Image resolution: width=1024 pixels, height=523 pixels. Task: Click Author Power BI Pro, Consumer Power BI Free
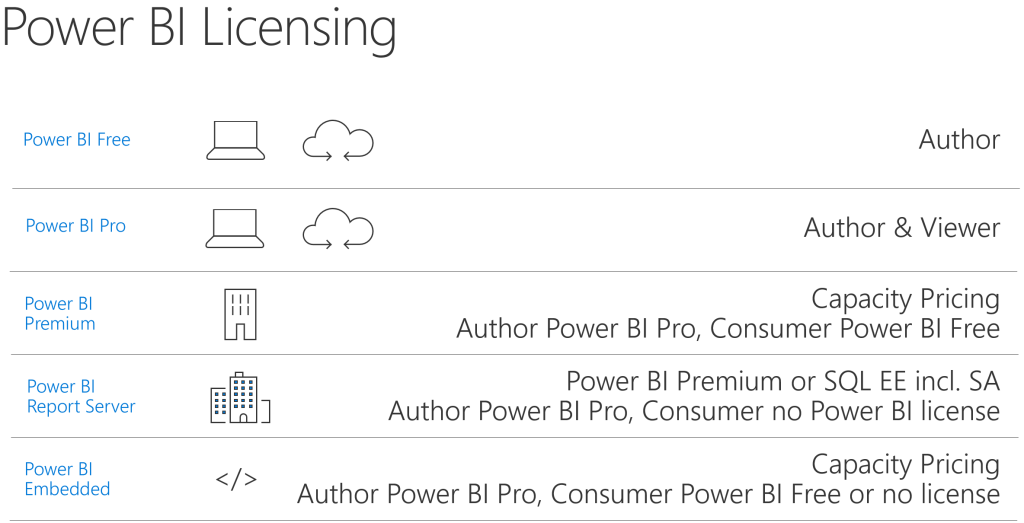pyautogui.click(x=728, y=328)
